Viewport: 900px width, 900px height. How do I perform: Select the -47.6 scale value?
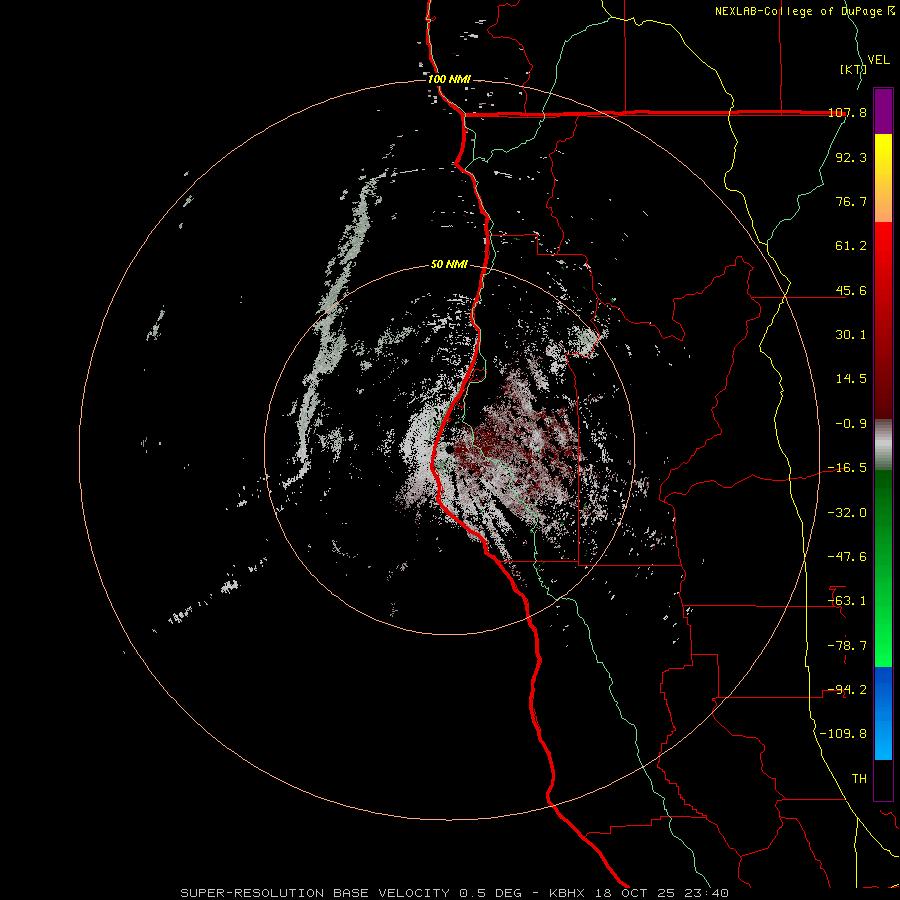(848, 557)
